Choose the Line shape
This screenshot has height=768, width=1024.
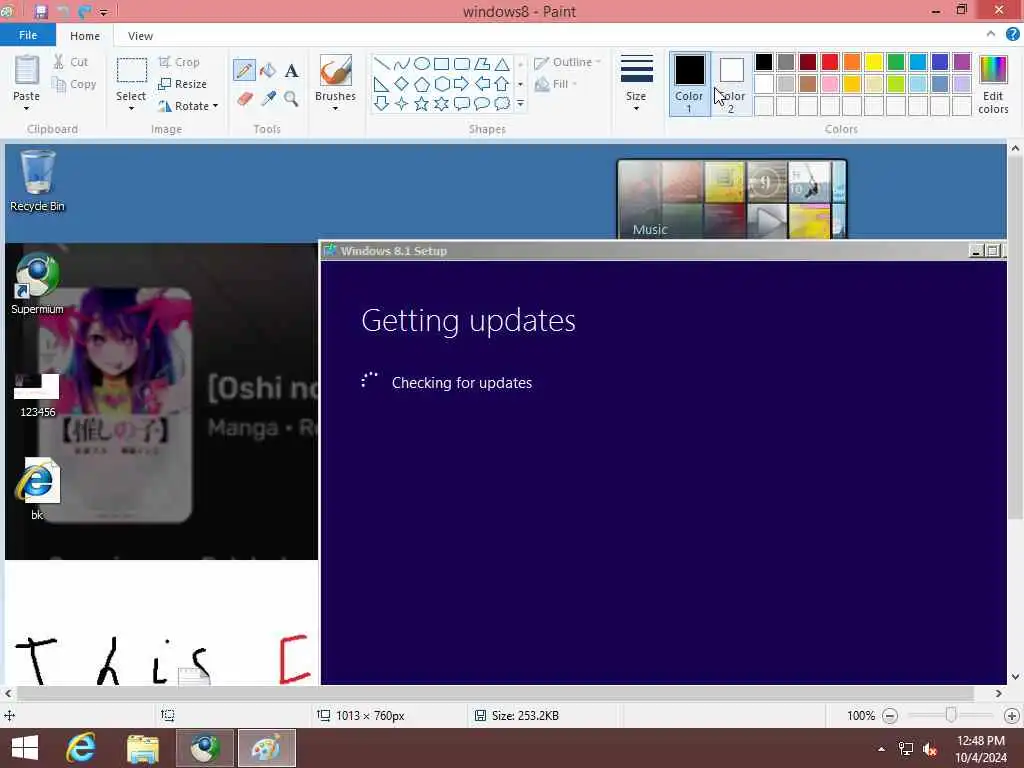381,63
